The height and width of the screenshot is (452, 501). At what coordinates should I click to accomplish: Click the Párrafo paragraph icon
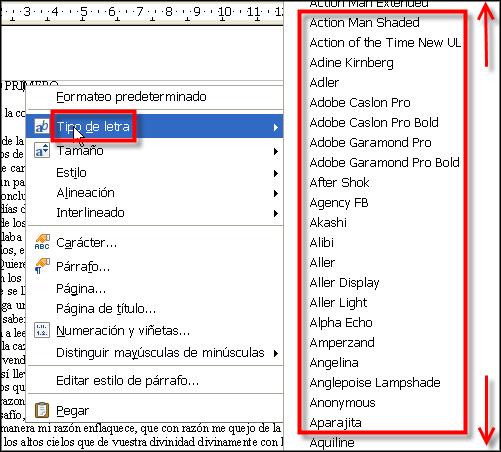coord(42,266)
